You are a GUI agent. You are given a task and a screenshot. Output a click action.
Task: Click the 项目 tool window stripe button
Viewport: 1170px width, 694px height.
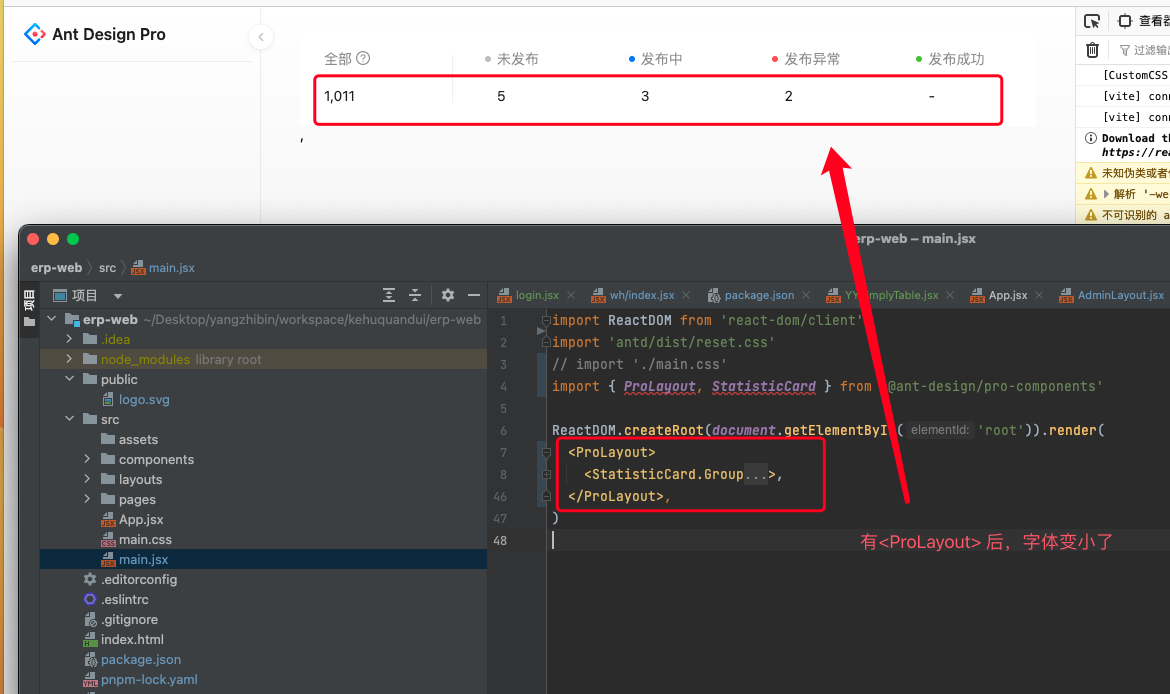click(x=29, y=302)
